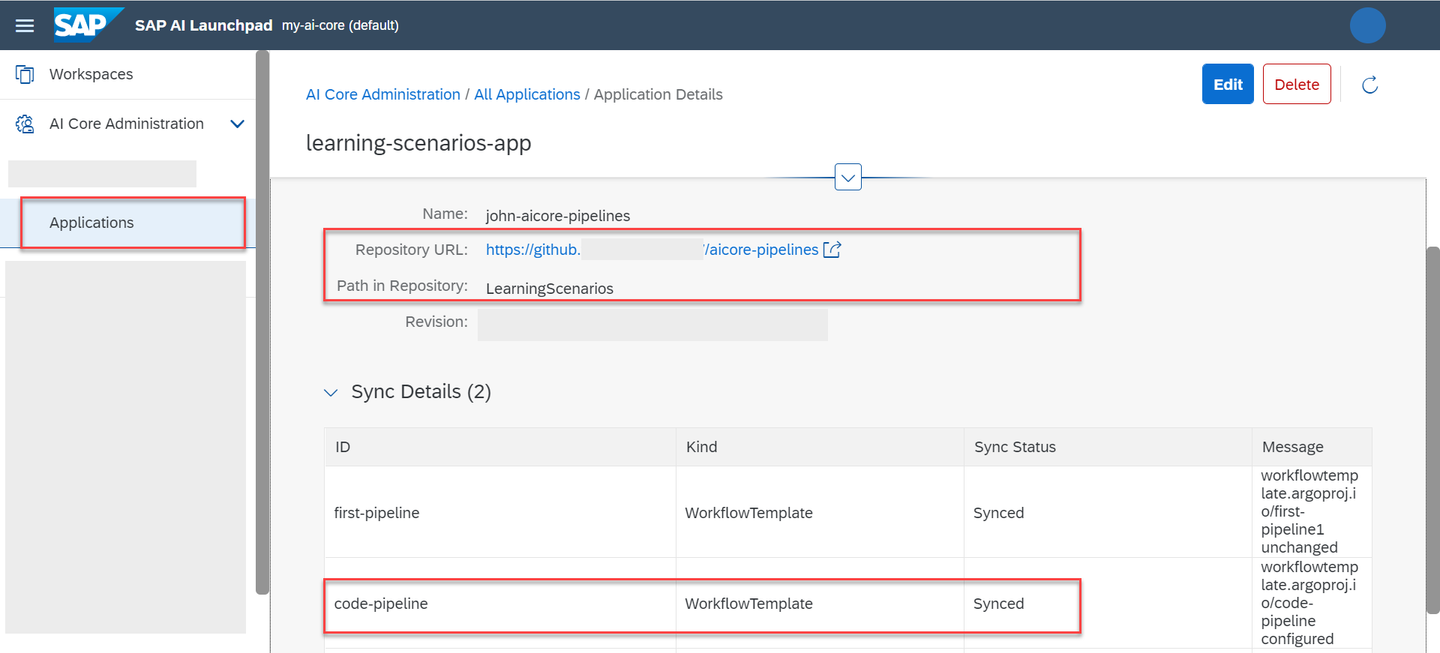The width and height of the screenshot is (1440, 653).
Task: Open the user profile avatar
Action: pyautogui.click(x=1367, y=25)
